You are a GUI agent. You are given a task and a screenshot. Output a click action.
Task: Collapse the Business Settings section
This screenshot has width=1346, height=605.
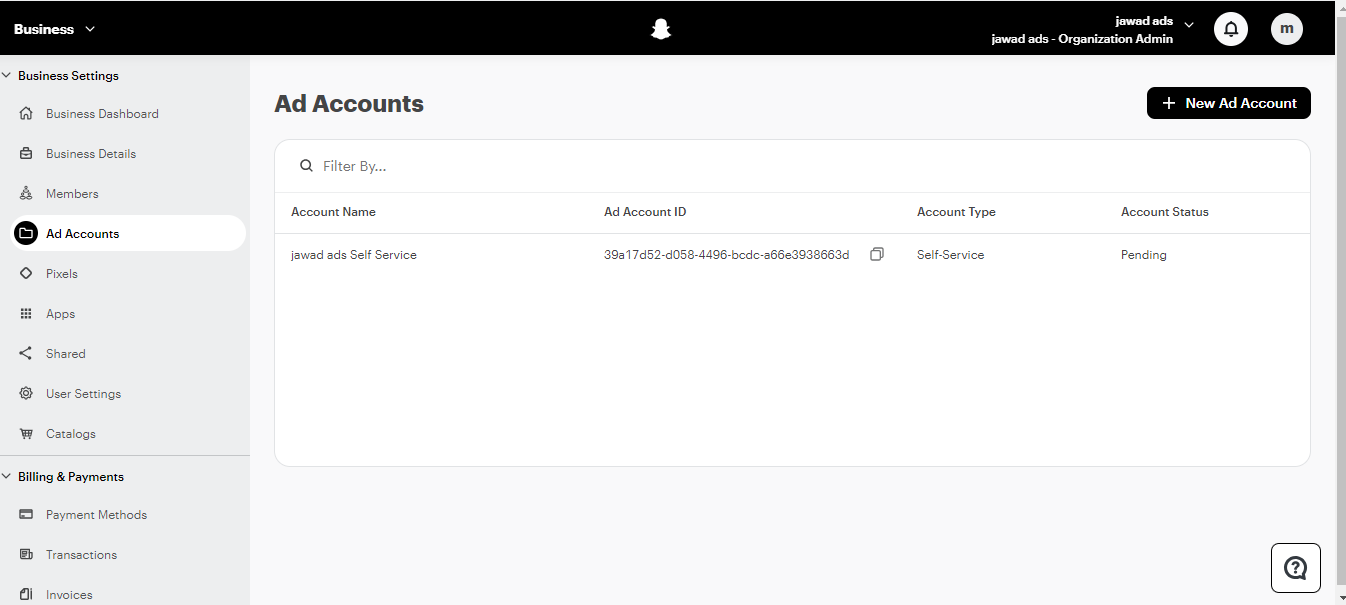pos(8,76)
